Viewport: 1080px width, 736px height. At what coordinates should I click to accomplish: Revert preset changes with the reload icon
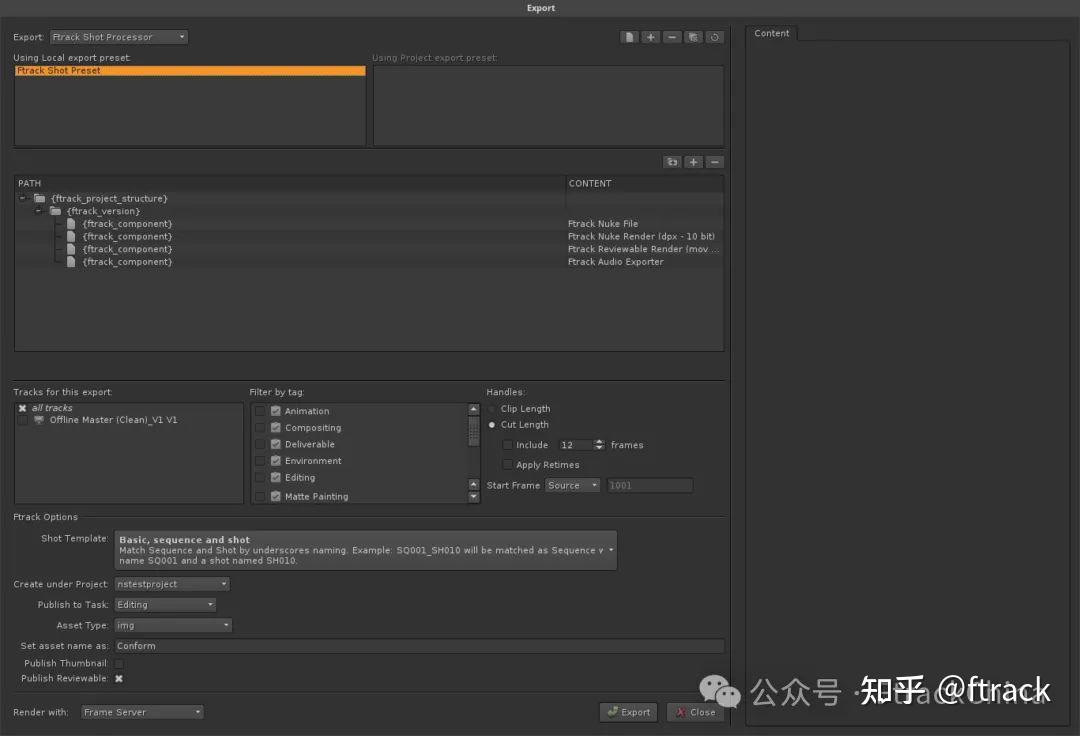coord(715,36)
